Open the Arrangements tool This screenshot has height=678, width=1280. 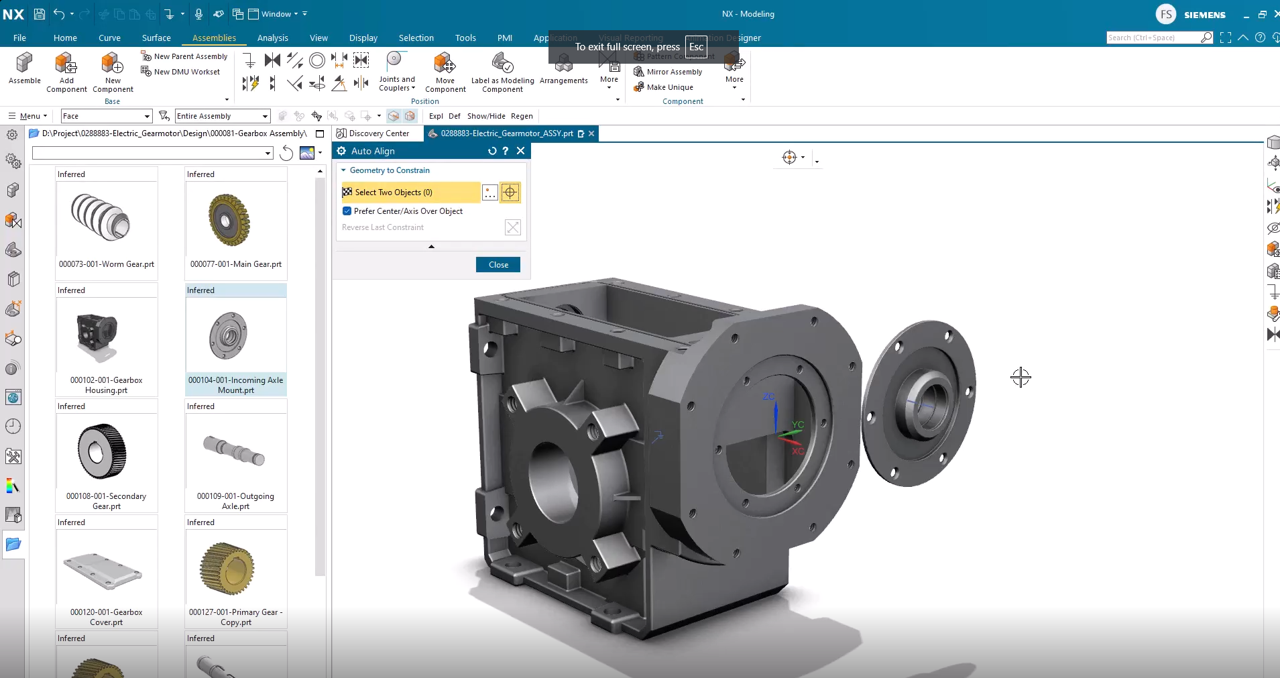(563, 70)
